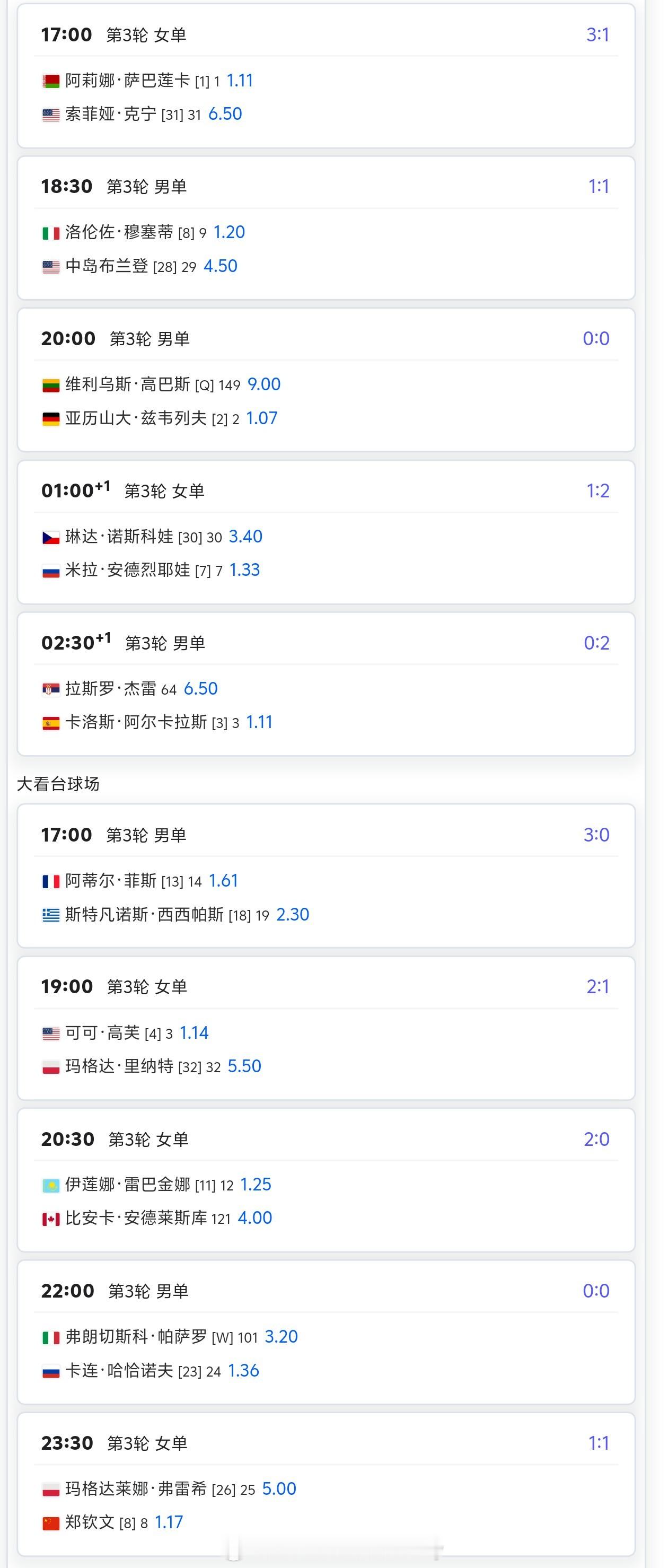Click the Kazakhstan flag beside 伊莲娜·雷巴金娜
668x1568 pixels.
(51, 1185)
